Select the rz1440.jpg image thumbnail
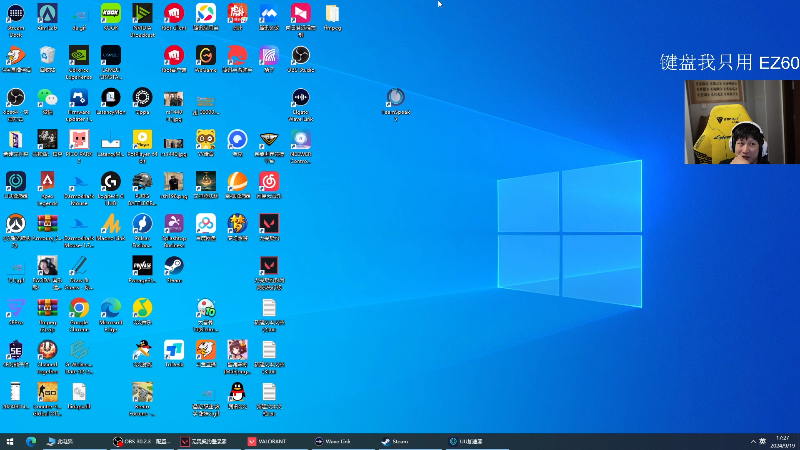Screen dimensions: 800x450 click(x=174, y=146)
